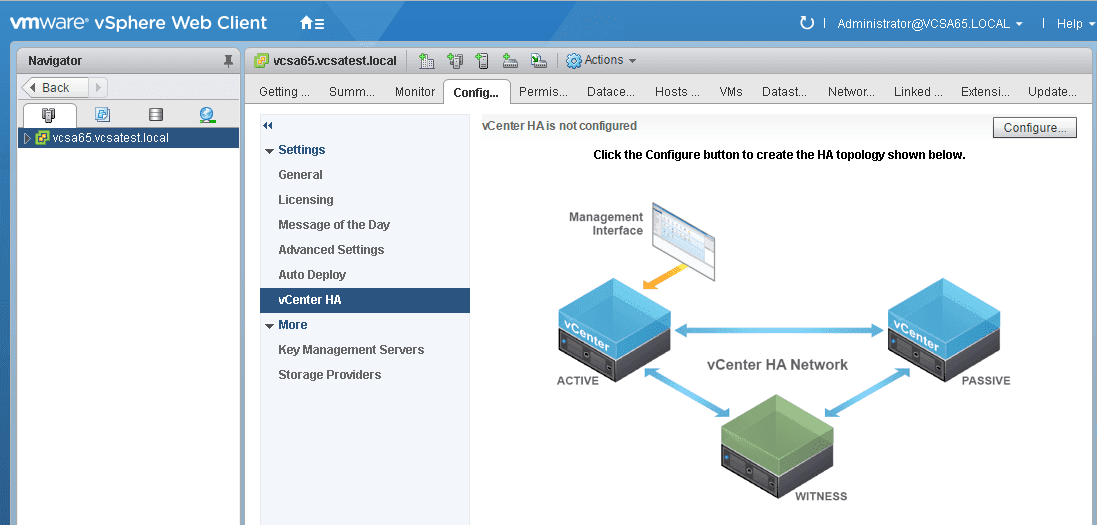
Task: Click the gear icon beside Actions
Action: pyautogui.click(x=574, y=61)
